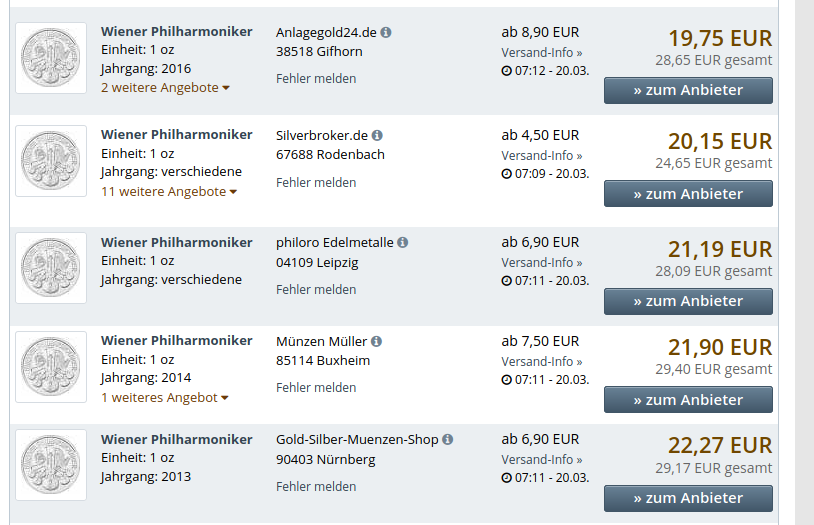Click coin image in Silverbroker.de row

pos(51,161)
